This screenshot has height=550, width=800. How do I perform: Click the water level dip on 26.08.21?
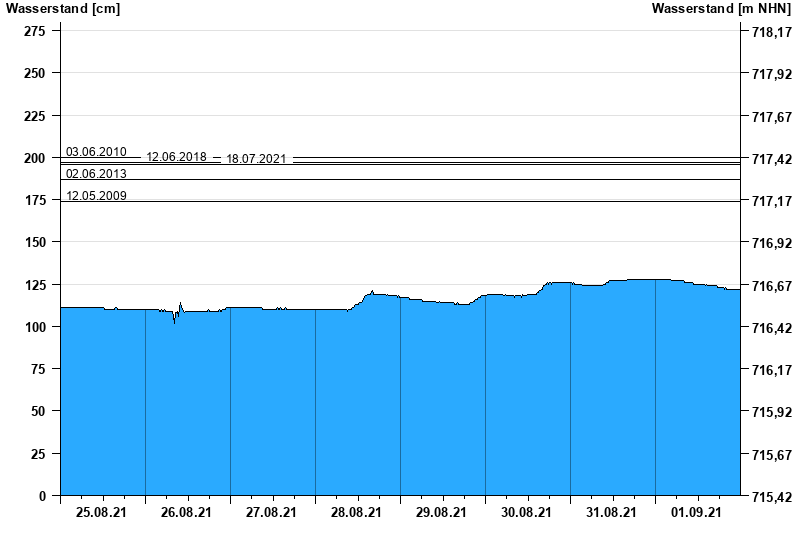click(x=174, y=320)
